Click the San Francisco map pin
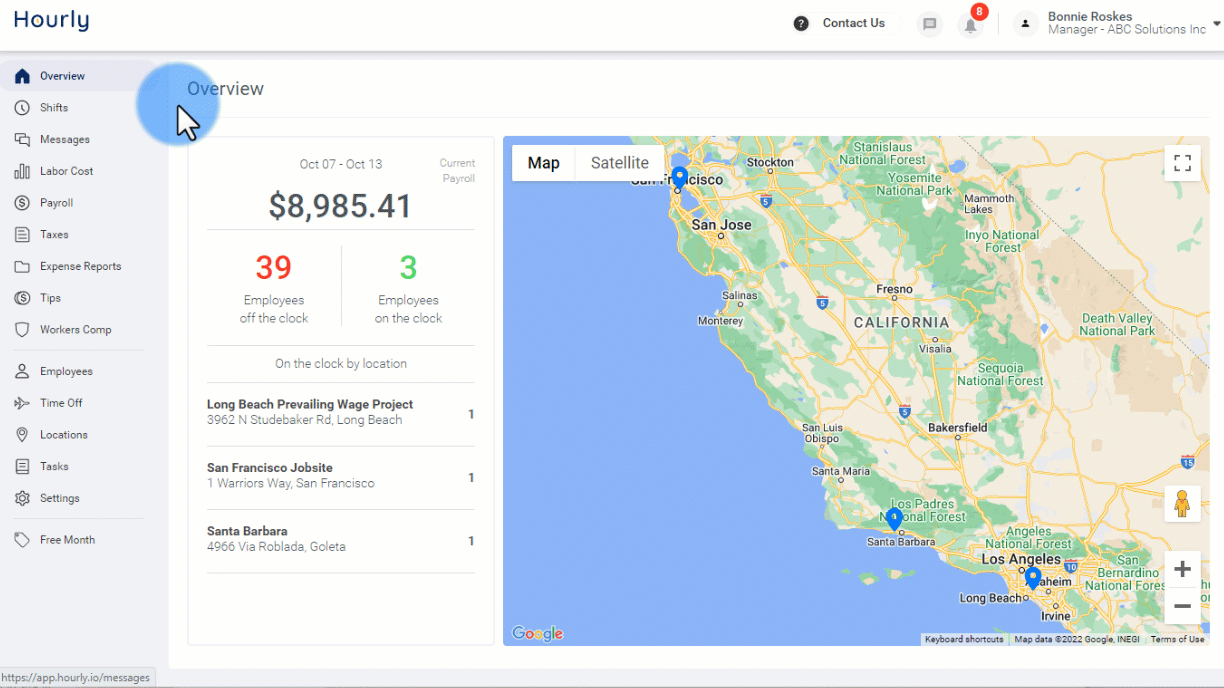This screenshot has height=688, width=1224. 679,179
